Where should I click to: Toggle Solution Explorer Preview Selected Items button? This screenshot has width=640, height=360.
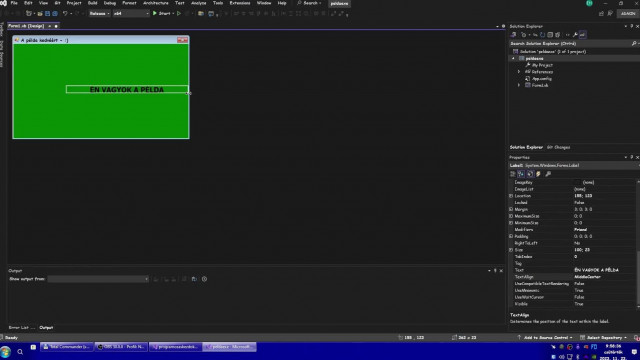click(582, 35)
